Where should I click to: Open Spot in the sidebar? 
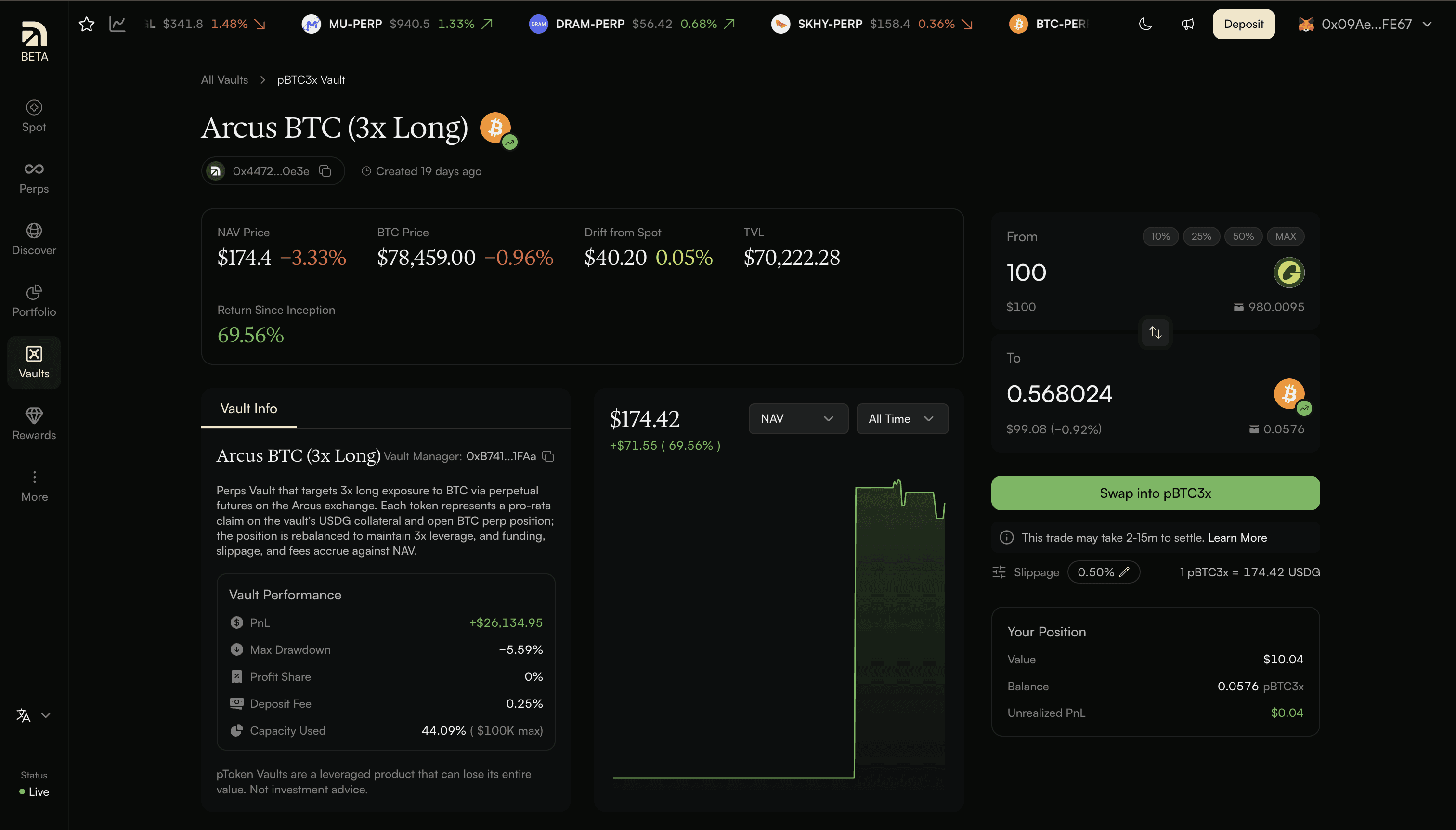[34, 116]
